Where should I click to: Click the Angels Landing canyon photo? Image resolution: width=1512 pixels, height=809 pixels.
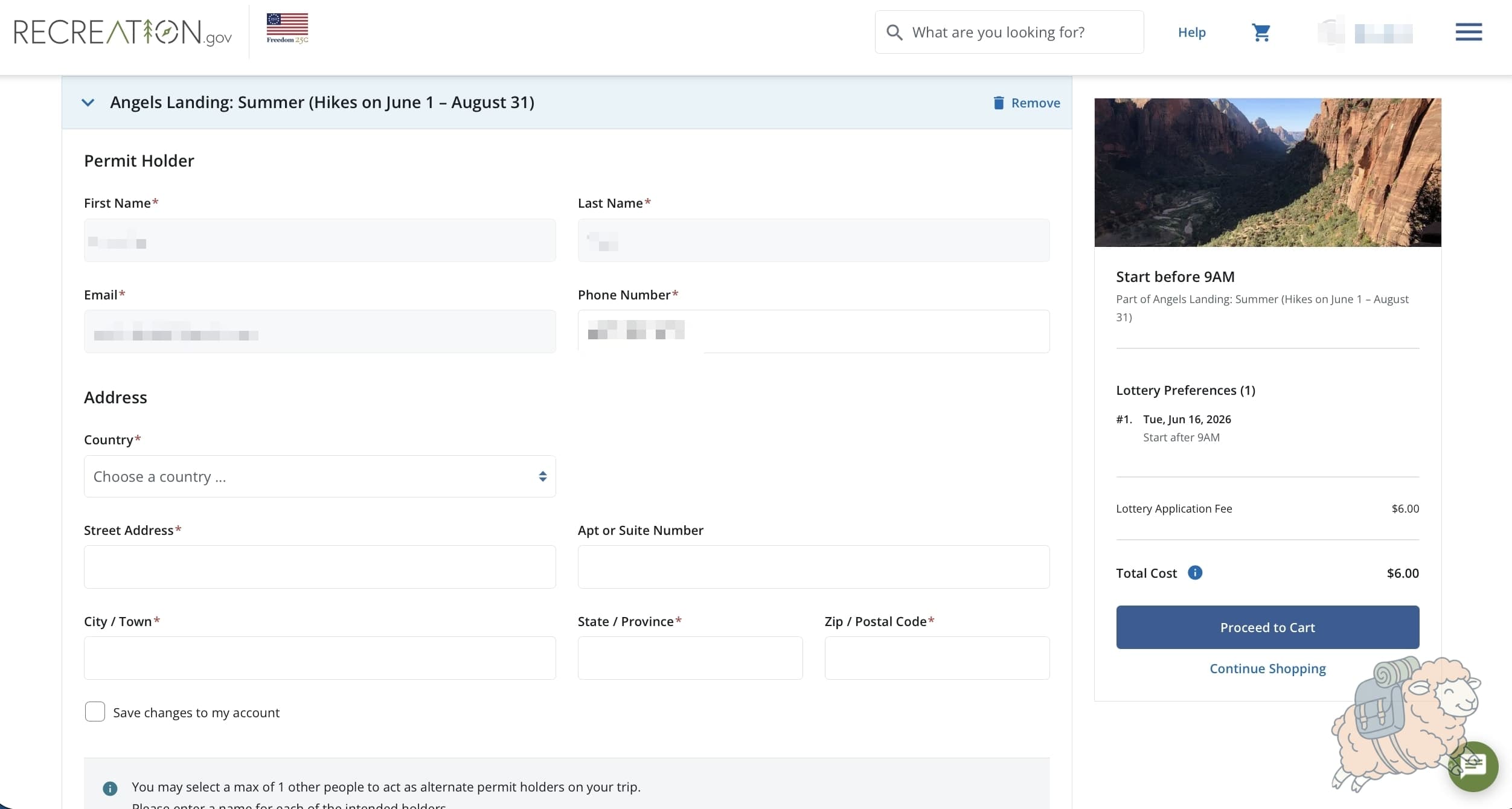point(1267,172)
